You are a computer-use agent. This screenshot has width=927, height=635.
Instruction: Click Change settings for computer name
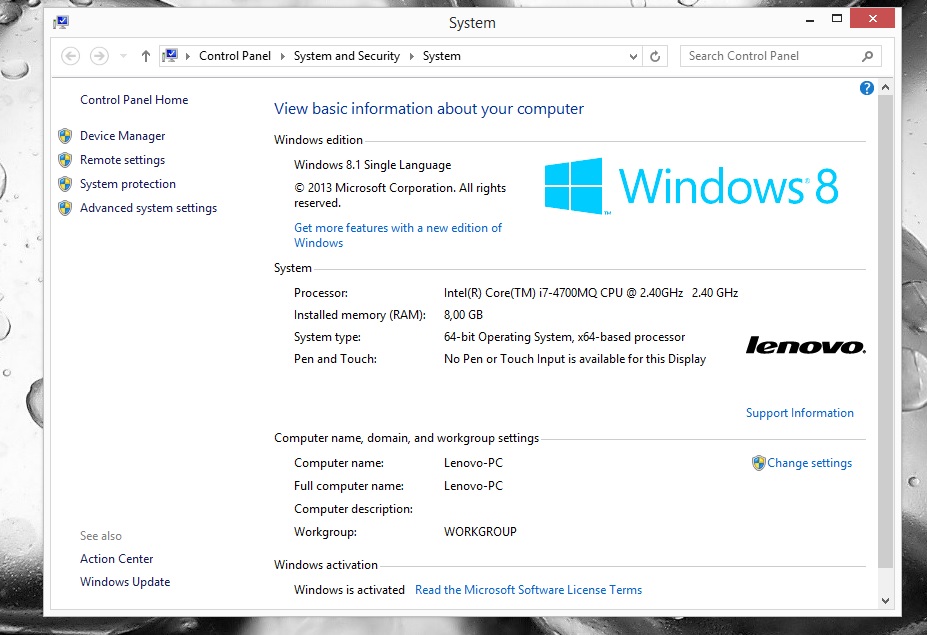point(809,463)
